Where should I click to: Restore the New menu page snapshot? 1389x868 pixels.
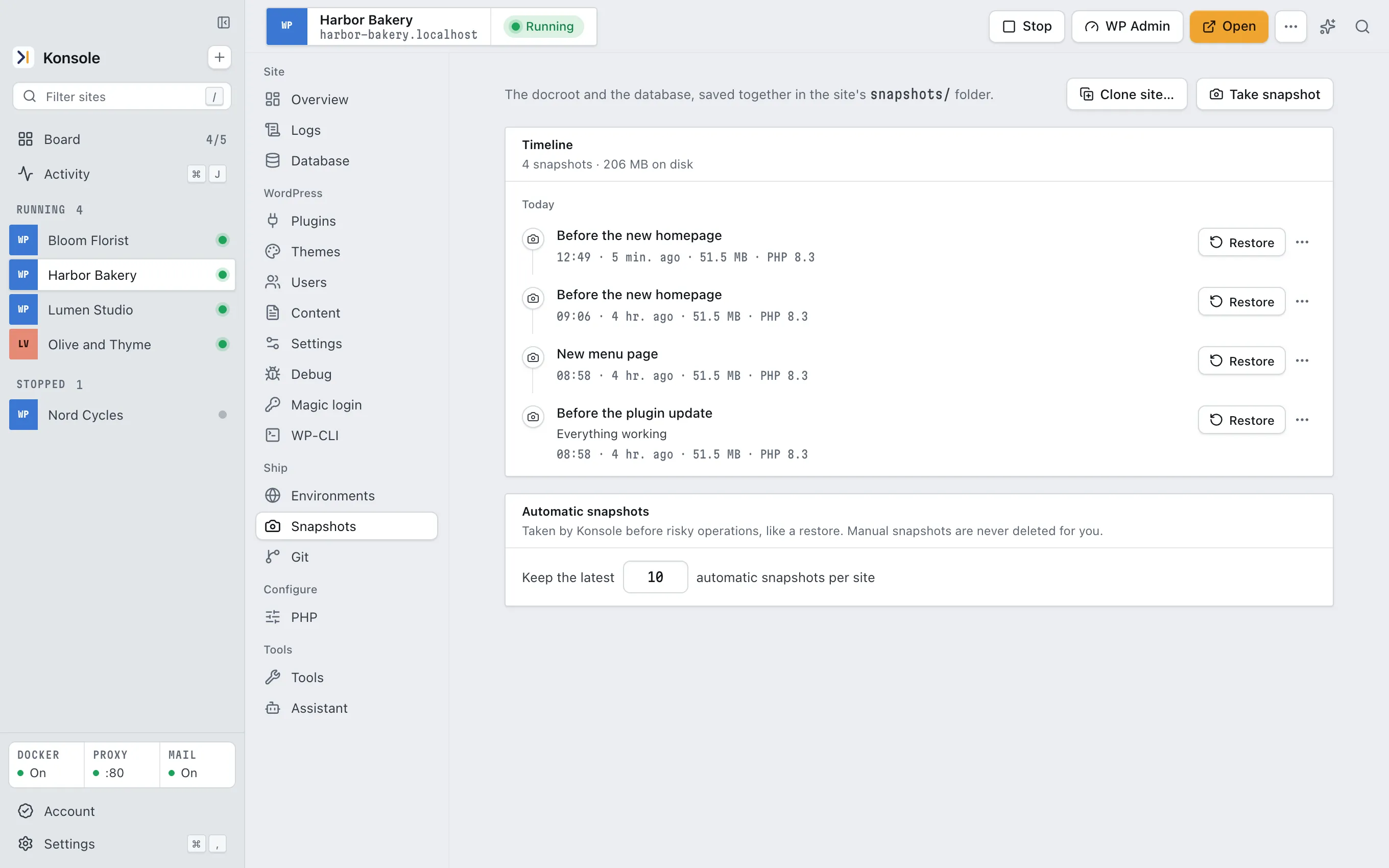[1241, 360]
